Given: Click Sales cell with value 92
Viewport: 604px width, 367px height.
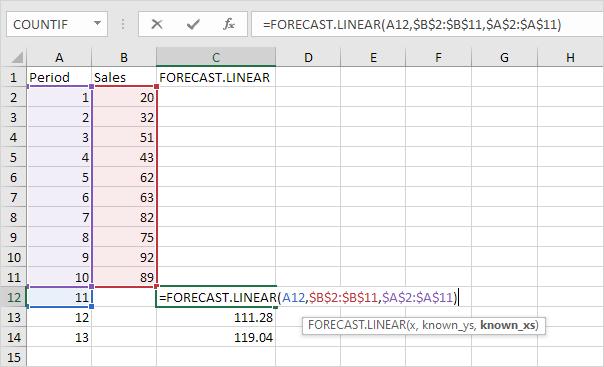Looking at the screenshot, I should pos(124,257).
